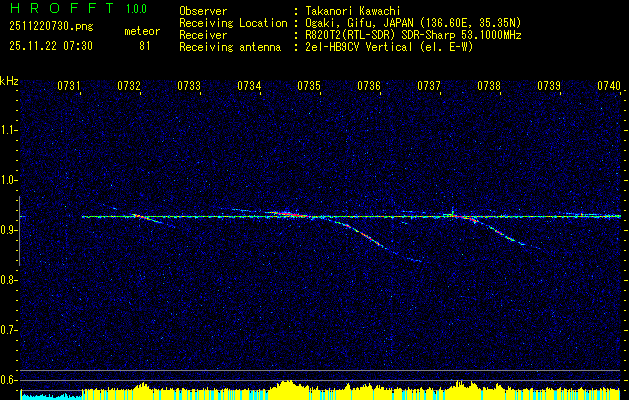Select the 0740 time marker
Viewport: 629px width, 400px height.
tap(609, 86)
